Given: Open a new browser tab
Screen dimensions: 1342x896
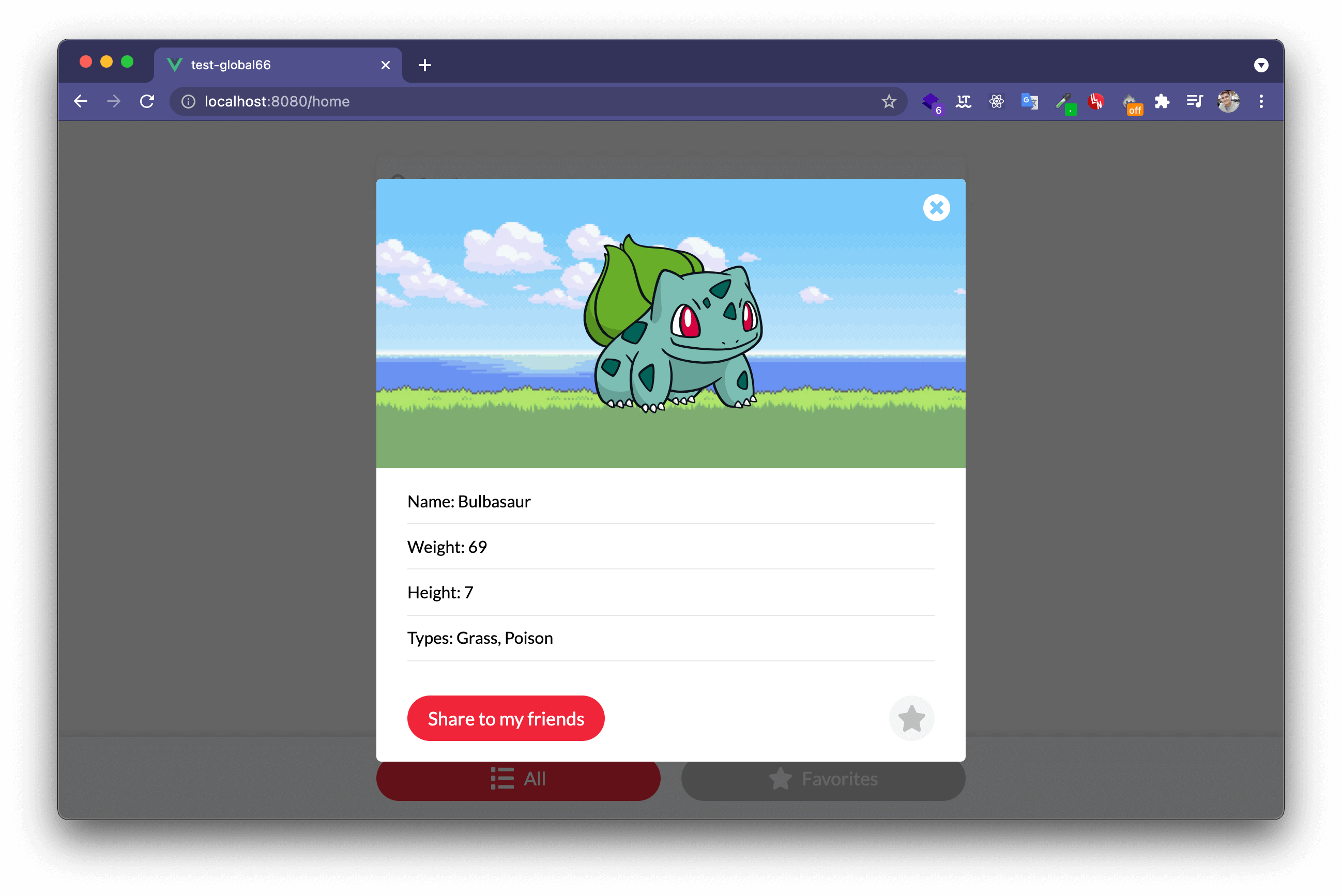Looking at the screenshot, I should click(x=424, y=65).
